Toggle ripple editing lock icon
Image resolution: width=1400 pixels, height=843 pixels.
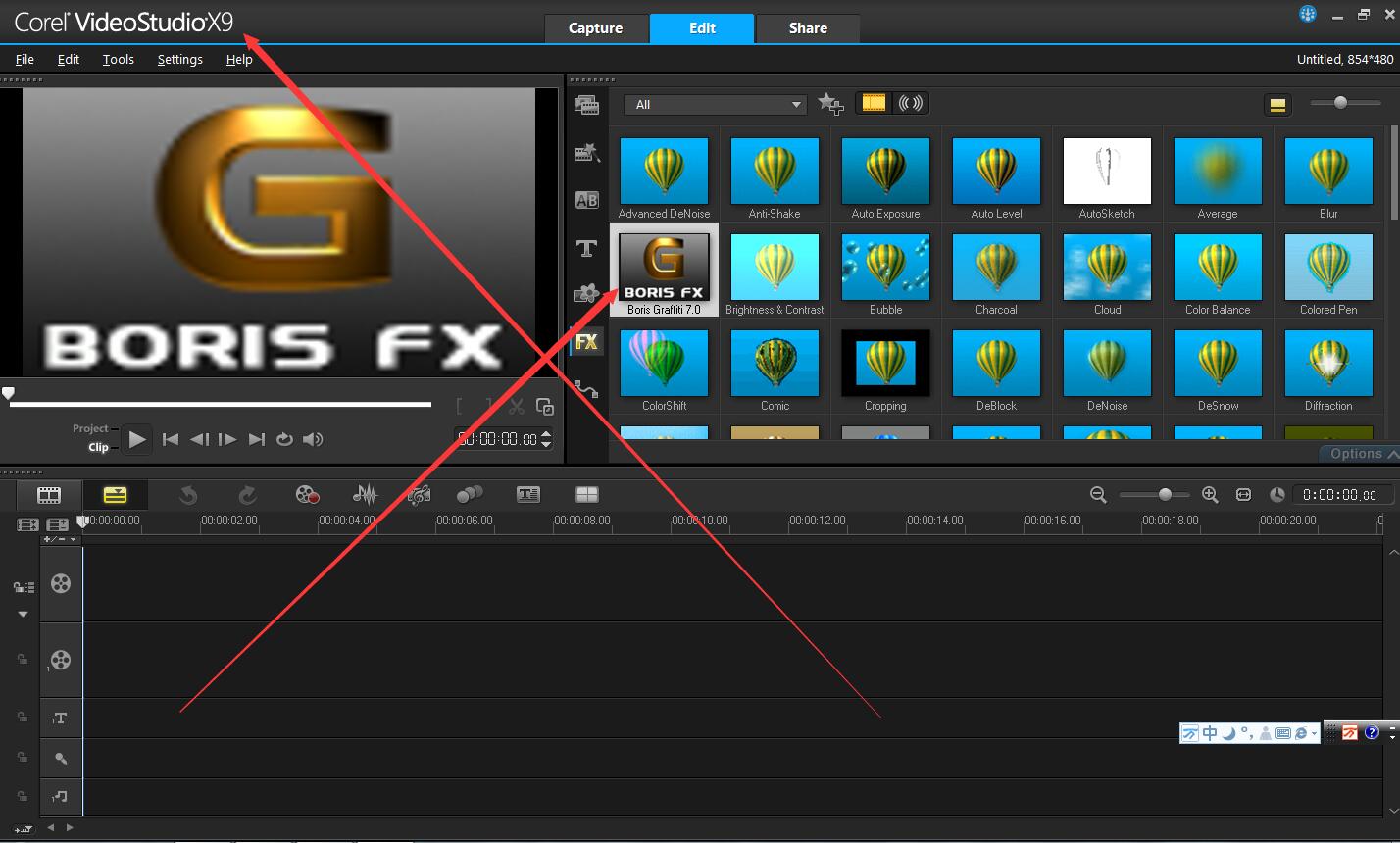click(x=25, y=587)
